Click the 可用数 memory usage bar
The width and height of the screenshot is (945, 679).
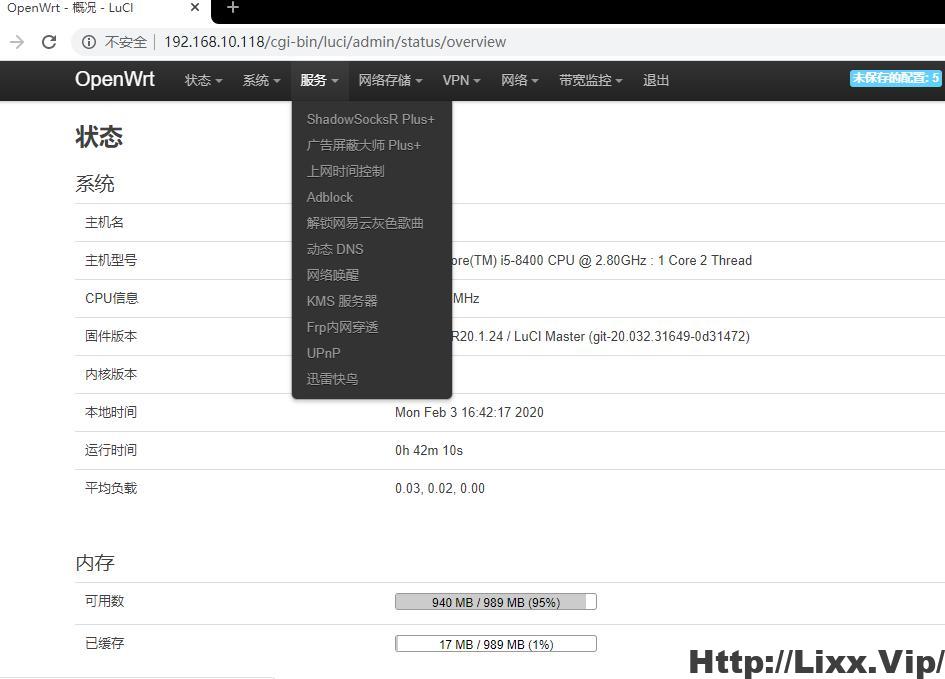pyautogui.click(x=495, y=601)
